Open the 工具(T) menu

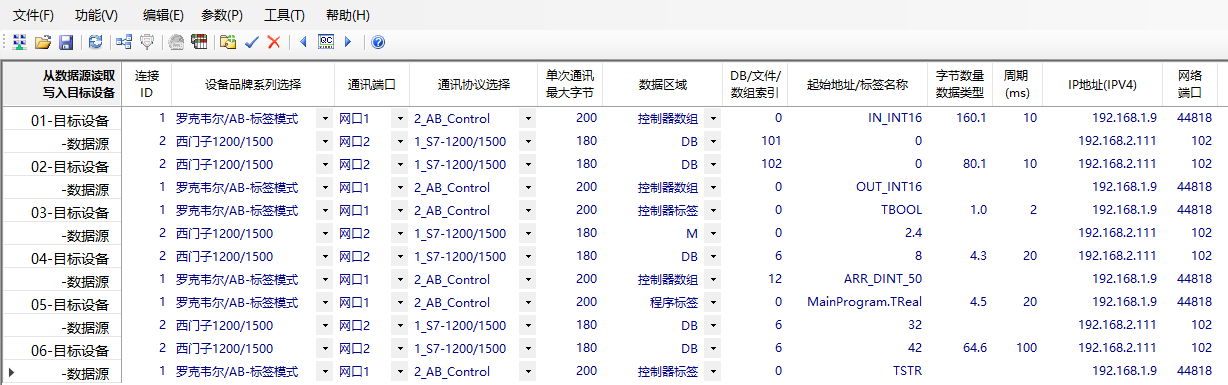pyautogui.click(x=285, y=15)
